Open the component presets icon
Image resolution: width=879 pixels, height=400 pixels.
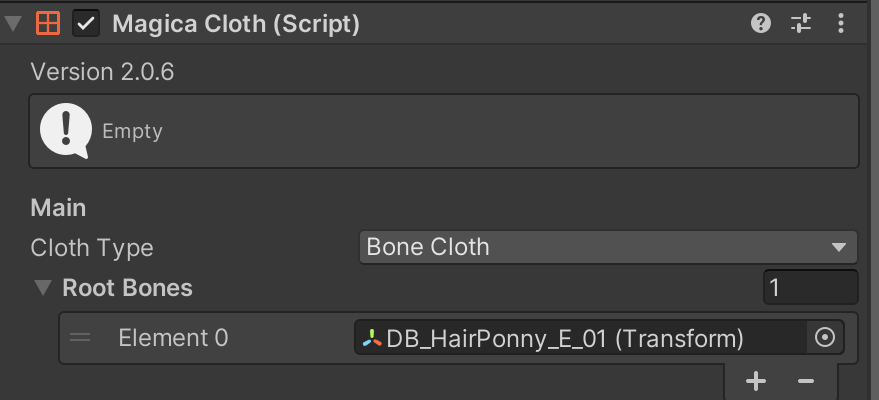click(x=801, y=23)
